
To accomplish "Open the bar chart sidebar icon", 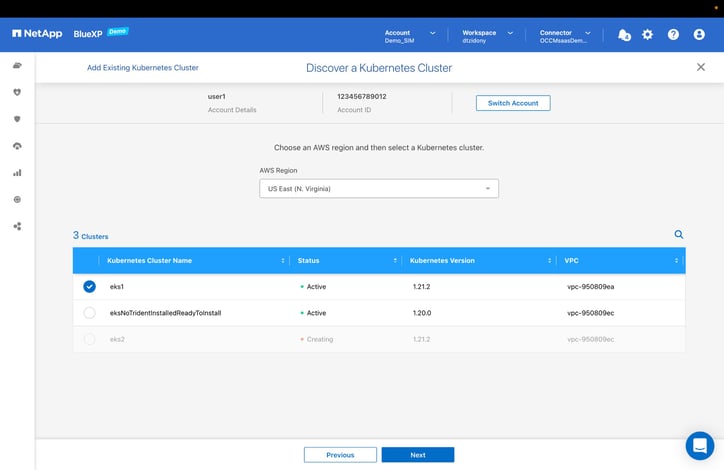I will tap(17, 172).
